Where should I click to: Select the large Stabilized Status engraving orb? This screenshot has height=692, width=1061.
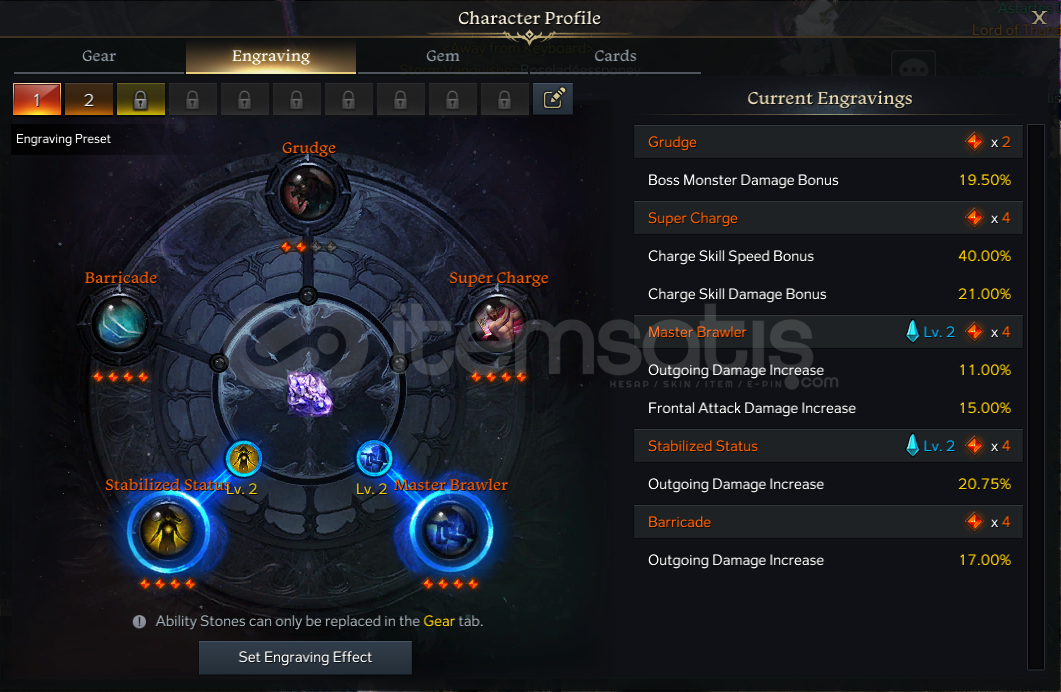coord(167,531)
